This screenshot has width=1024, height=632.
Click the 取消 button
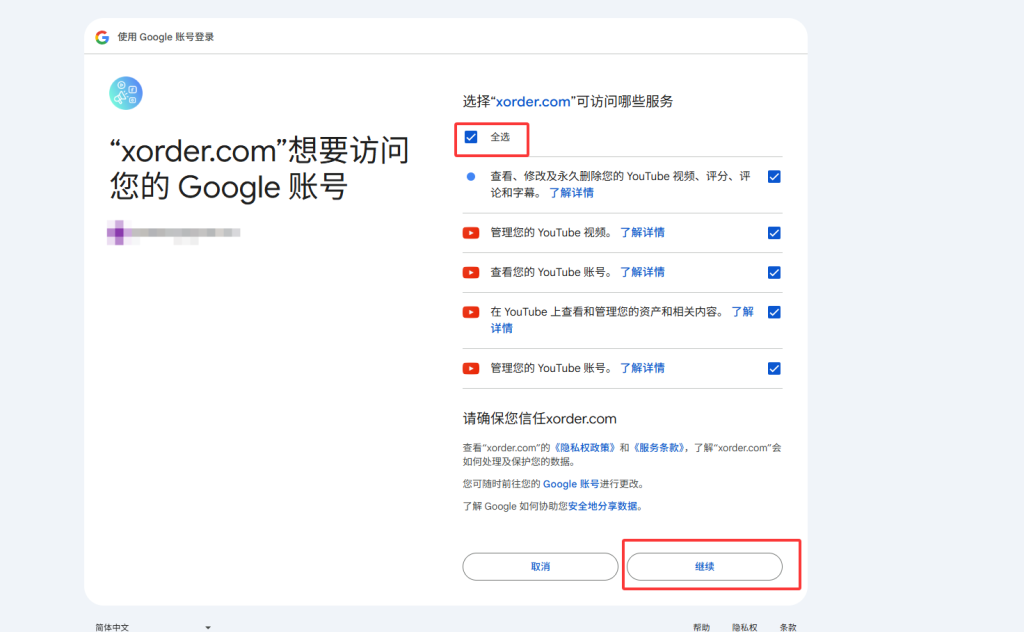(540, 567)
